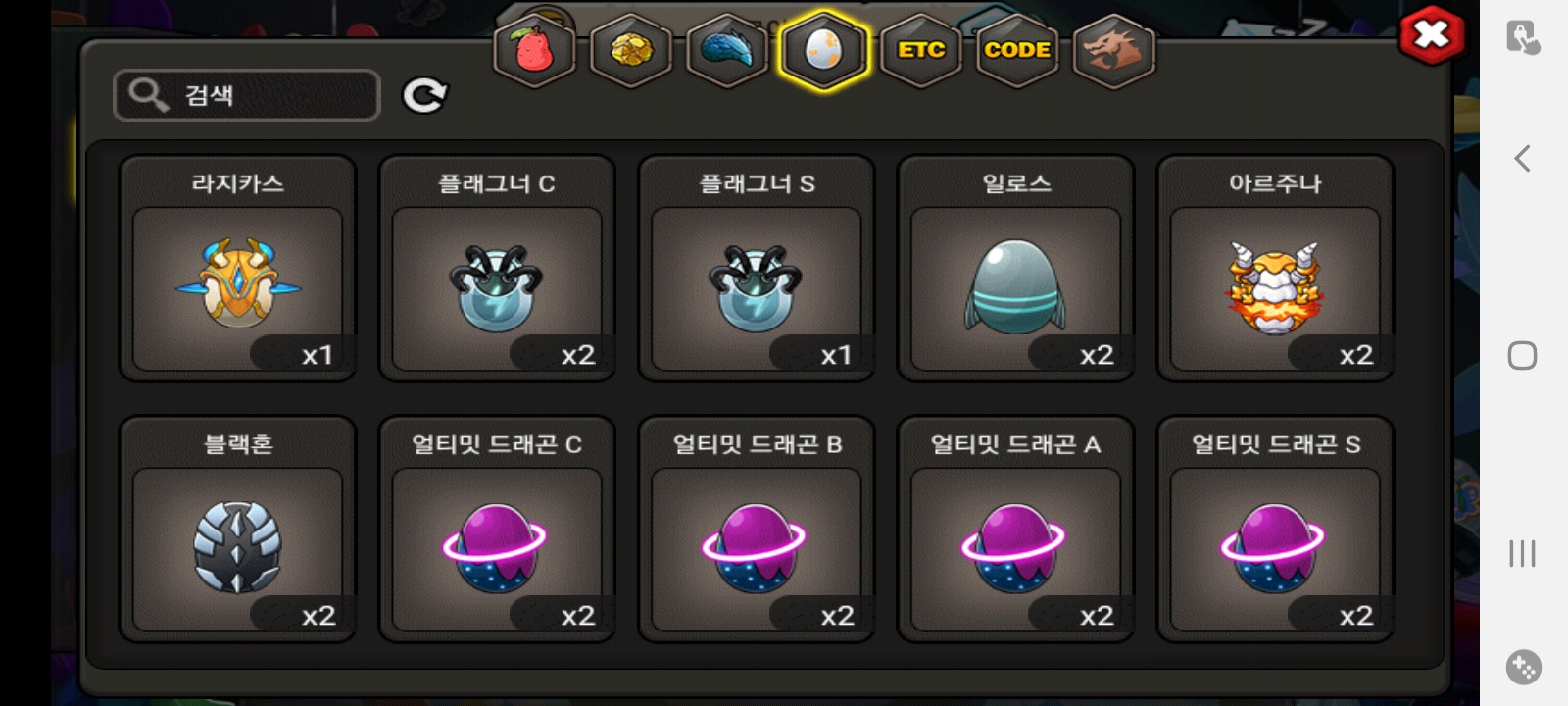The height and width of the screenshot is (706, 1568).
Task: Select the 얼티밋 드래곤 S egg
Action: (1275, 529)
